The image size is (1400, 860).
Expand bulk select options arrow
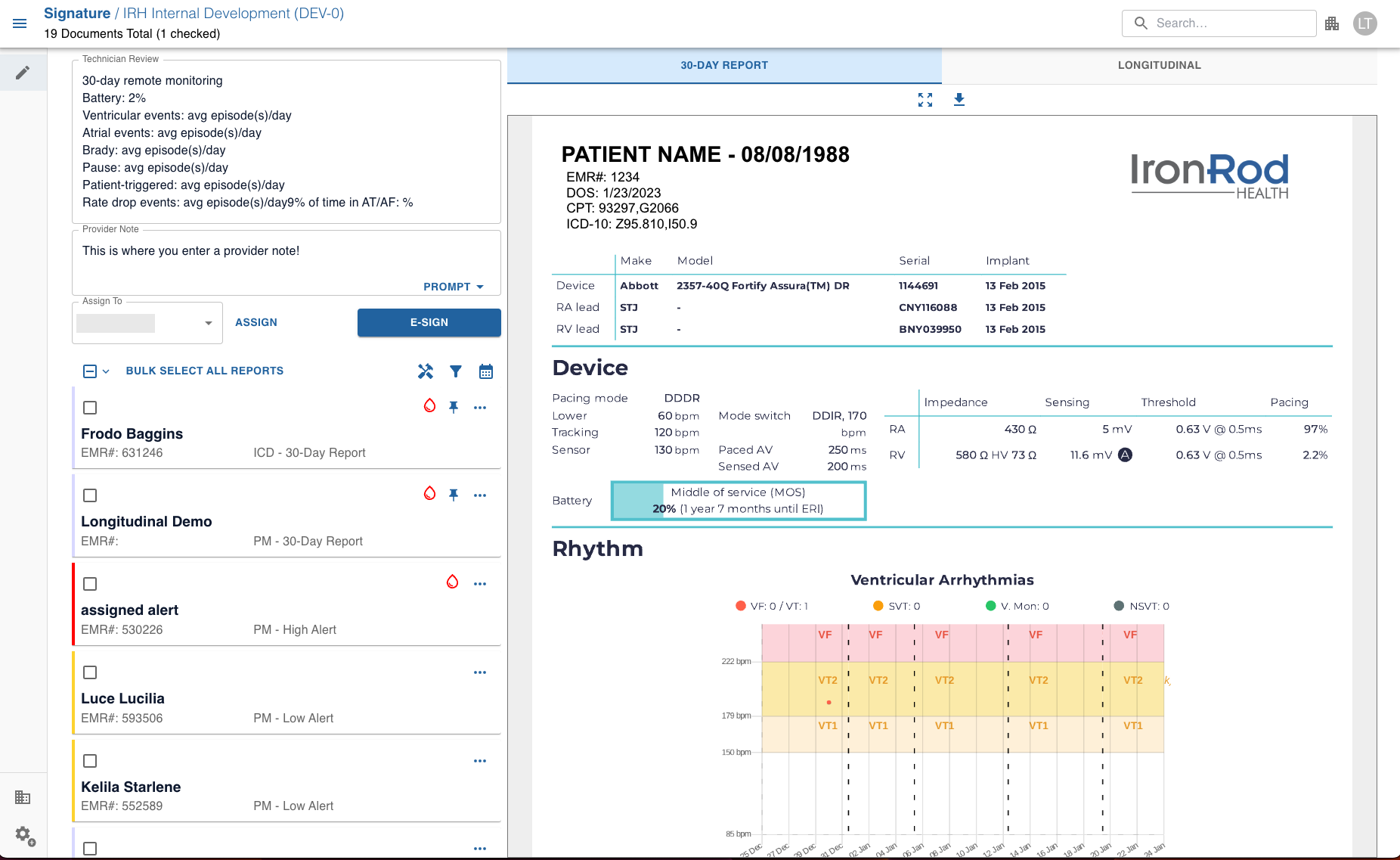[106, 371]
